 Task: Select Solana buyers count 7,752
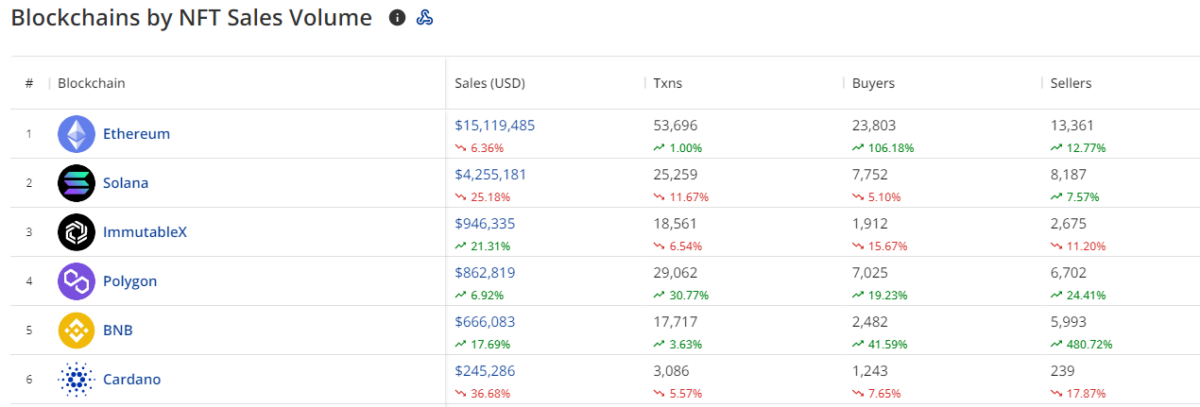point(870,175)
